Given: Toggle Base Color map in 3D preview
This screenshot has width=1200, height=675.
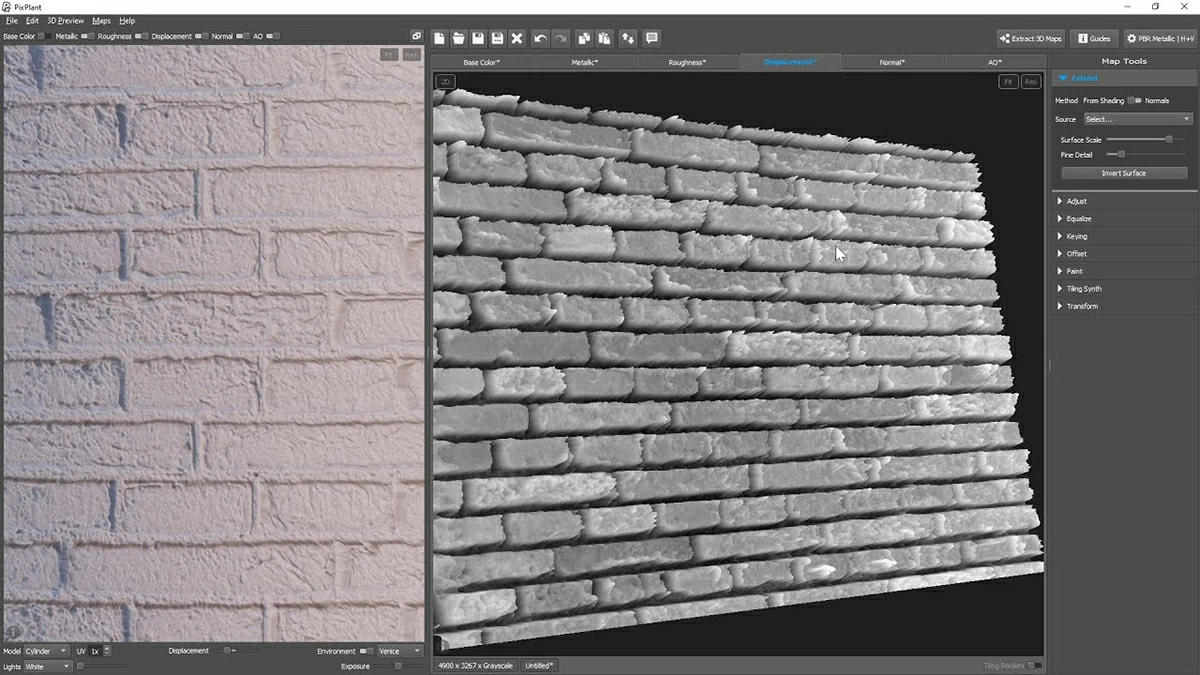Looking at the screenshot, I should [43, 36].
